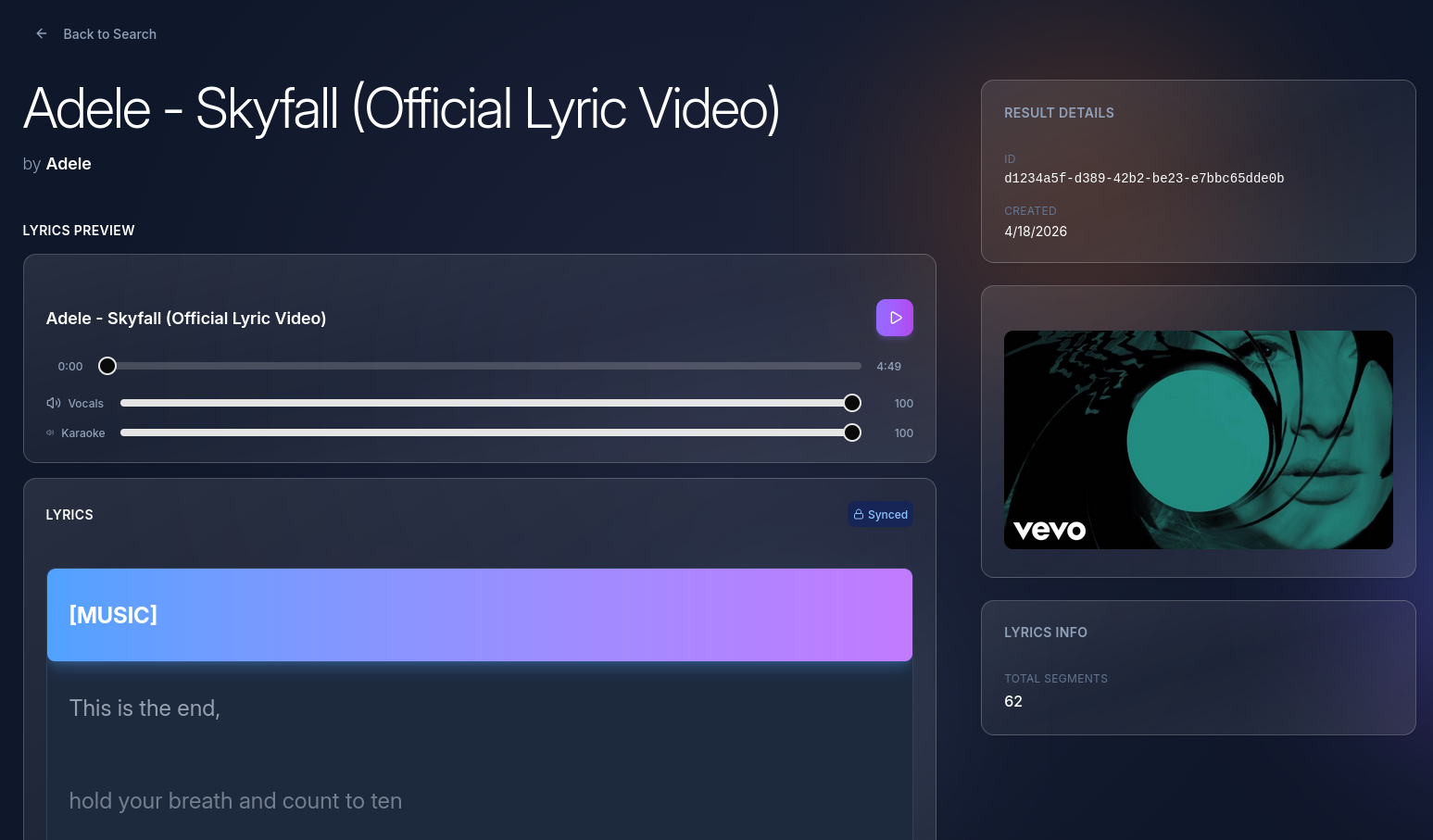Click the playback position slider handle
The image size is (1433, 840).
click(x=107, y=366)
